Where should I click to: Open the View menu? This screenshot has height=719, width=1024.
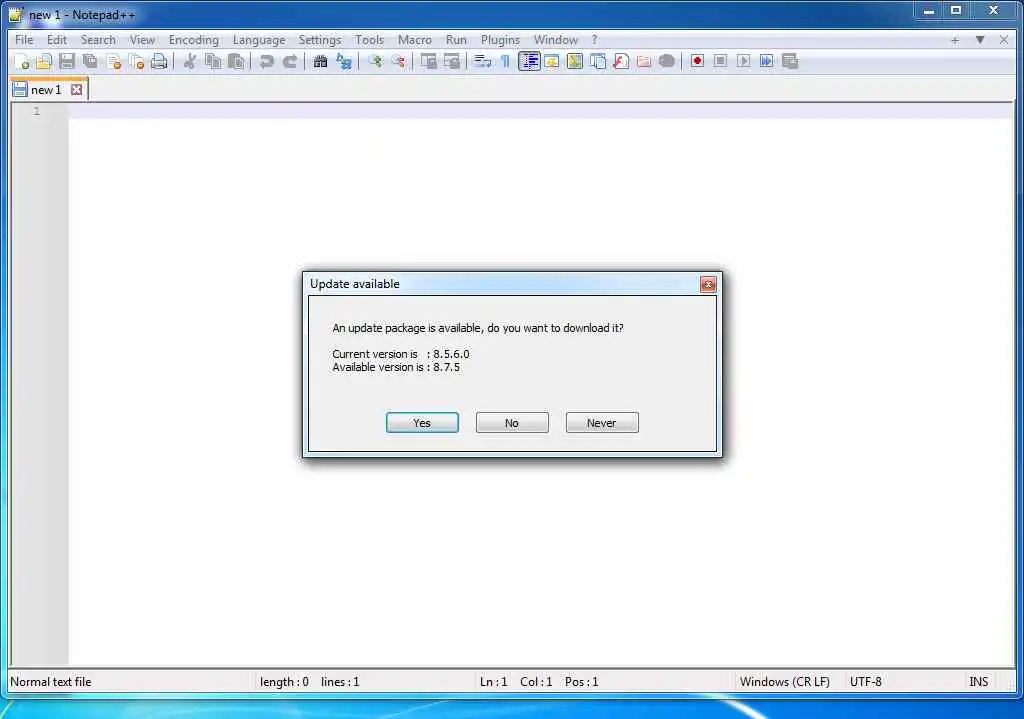[142, 40]
